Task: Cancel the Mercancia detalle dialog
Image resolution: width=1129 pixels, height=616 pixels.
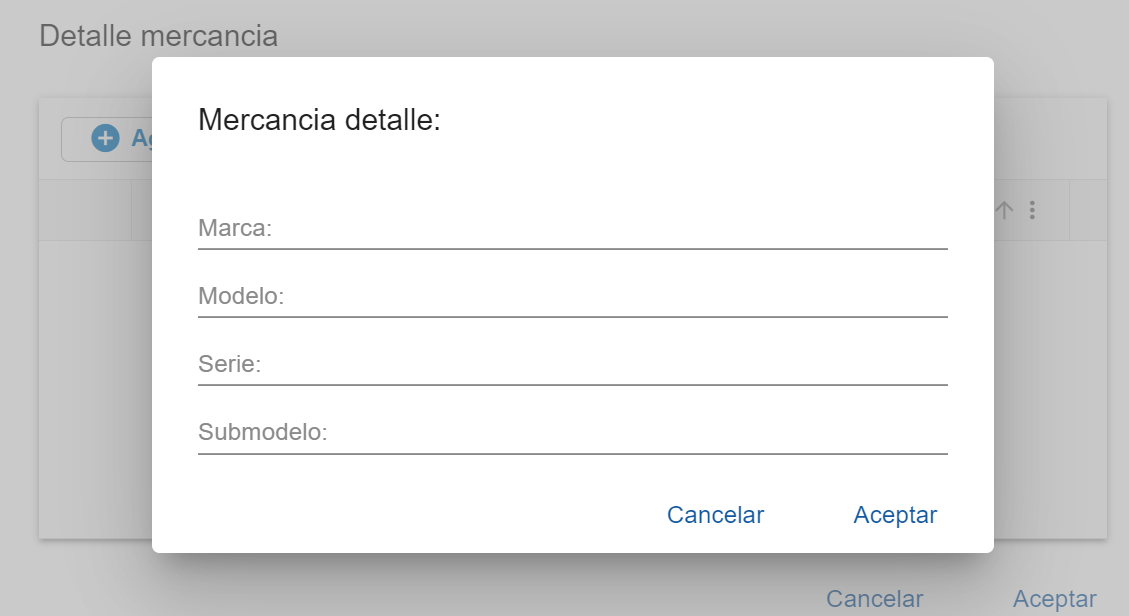Action: [715, 515]
